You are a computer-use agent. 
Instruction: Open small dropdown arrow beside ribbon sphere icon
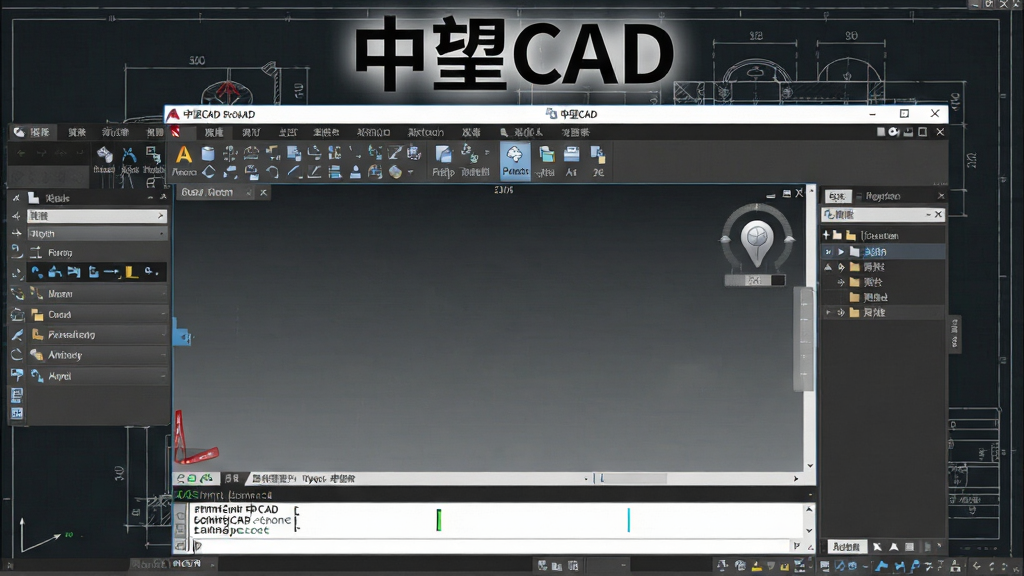411,172
